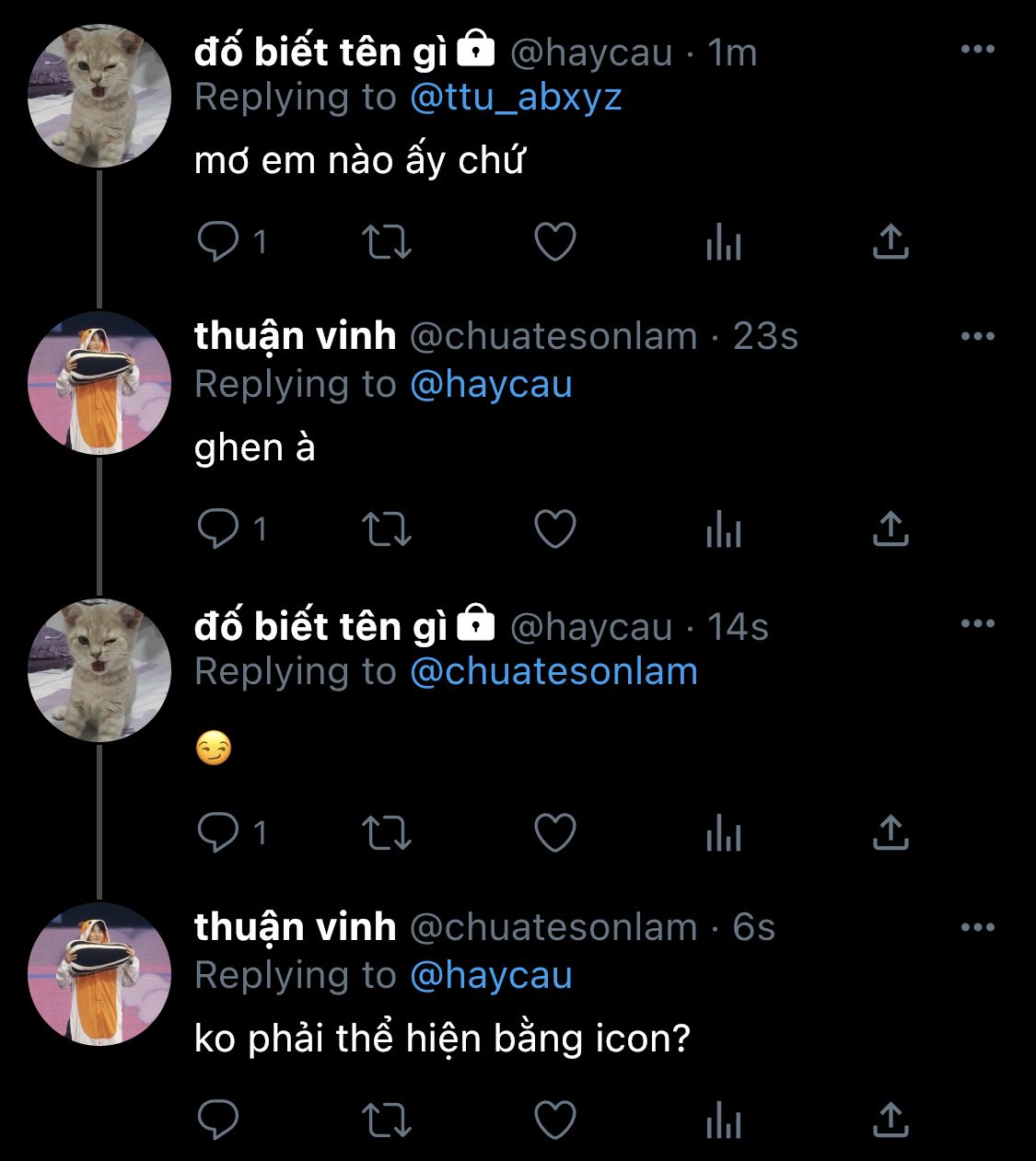This screenshot has width=1036, height=1161.
Task: View analytics for the last tweet
Action: (723, 1120)
